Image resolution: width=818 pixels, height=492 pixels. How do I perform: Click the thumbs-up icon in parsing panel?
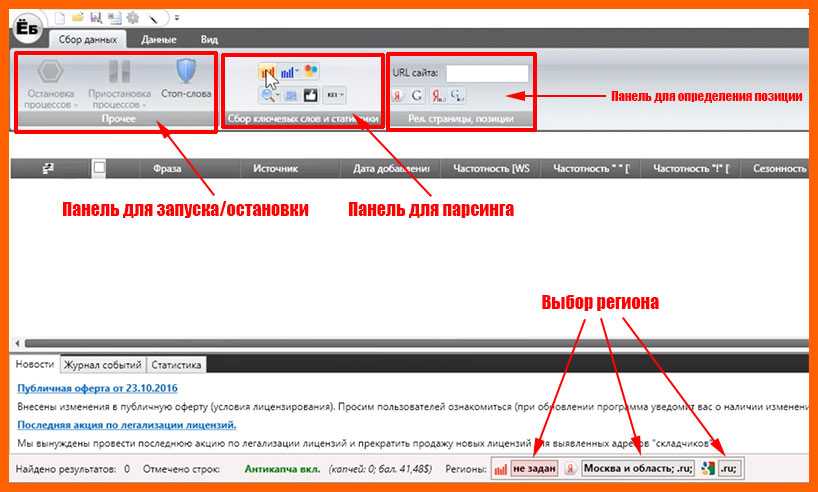(311, 95)
